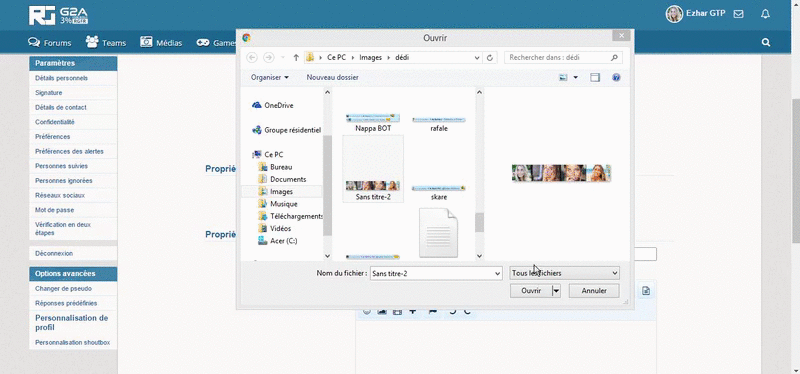Click Nouveau dossier in the dialog
This screenshot has width=800, height=374.
coord(332,78)
